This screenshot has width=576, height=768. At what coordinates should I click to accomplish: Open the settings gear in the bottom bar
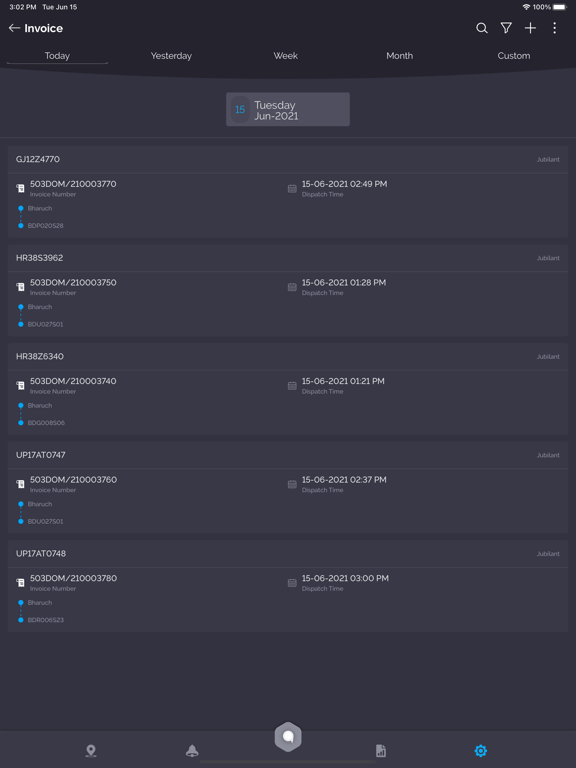480,750
